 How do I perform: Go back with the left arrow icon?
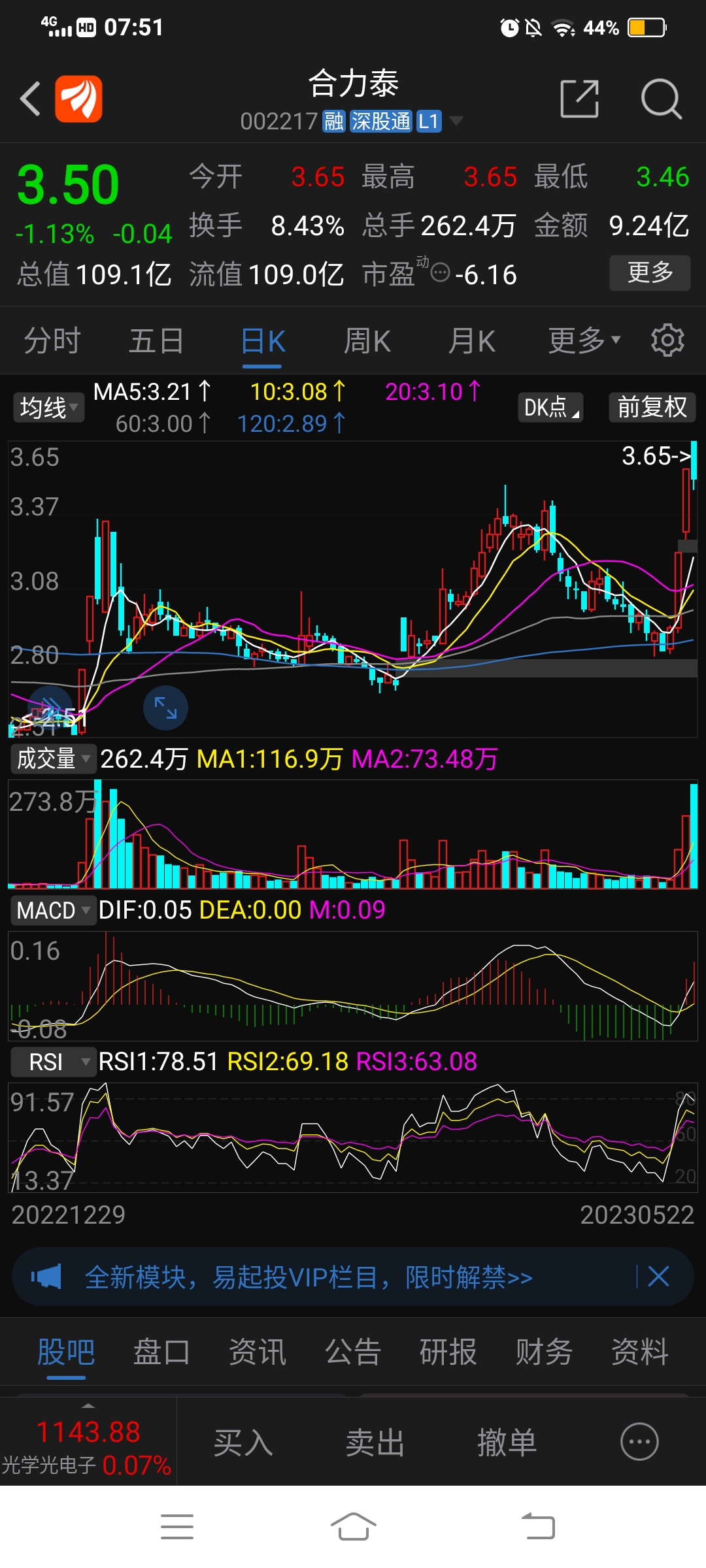tap(30, 99)
